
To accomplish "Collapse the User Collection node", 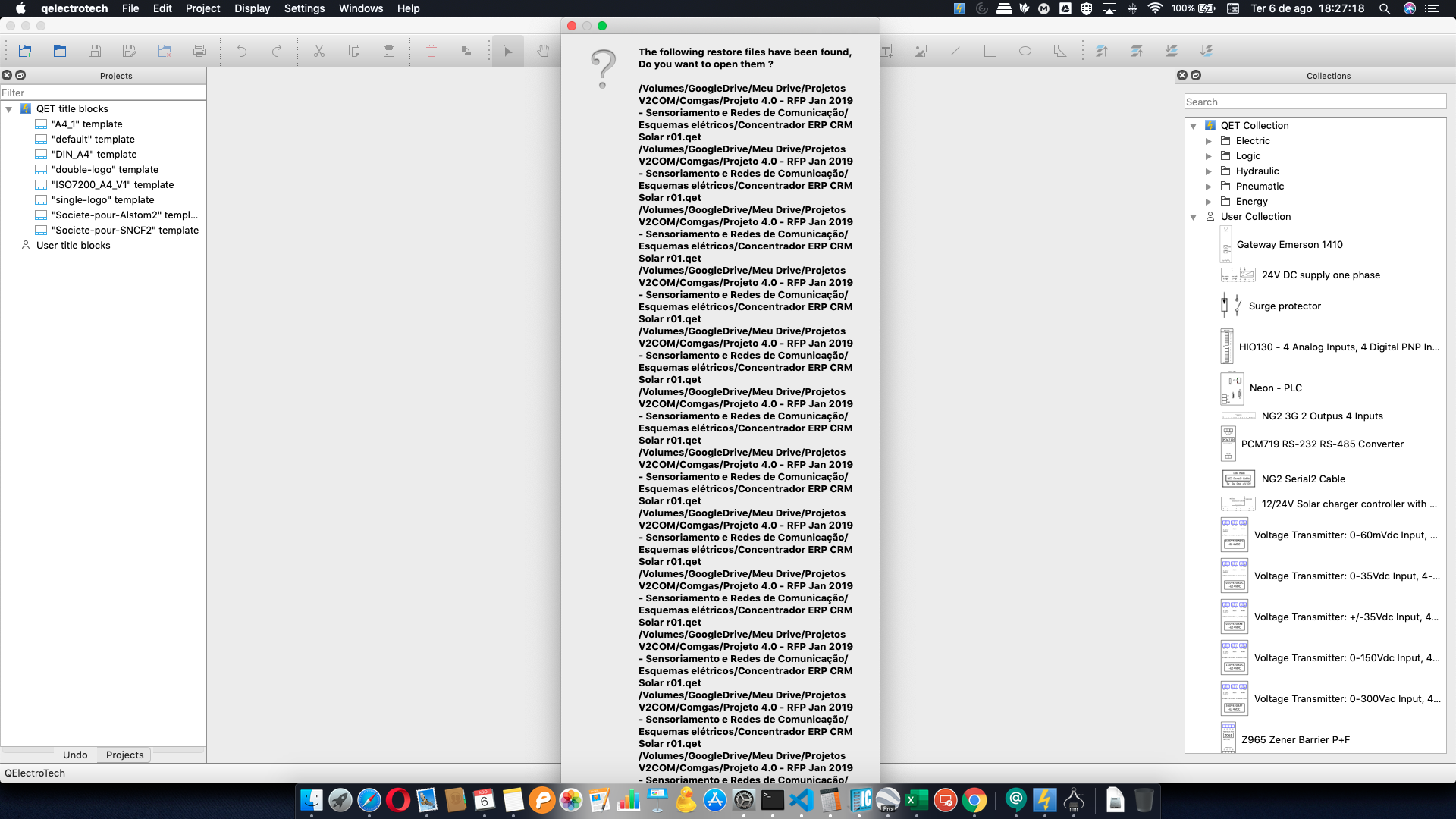I will coord(1194,217).
